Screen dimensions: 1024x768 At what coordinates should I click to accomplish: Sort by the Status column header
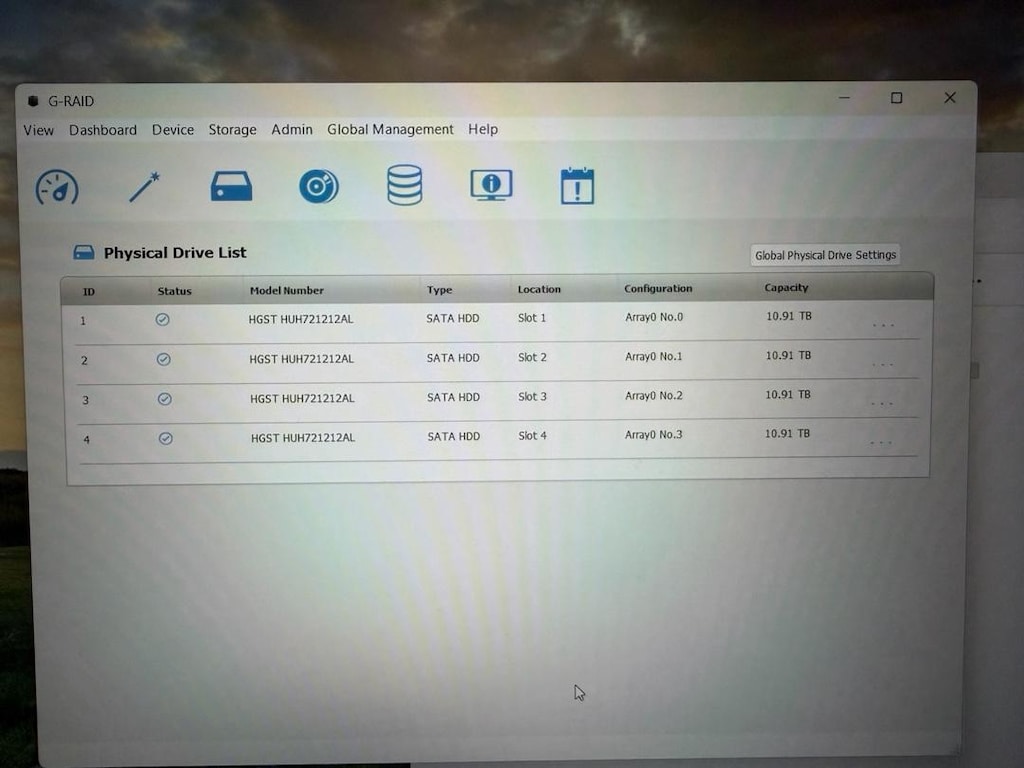(174, 291)
